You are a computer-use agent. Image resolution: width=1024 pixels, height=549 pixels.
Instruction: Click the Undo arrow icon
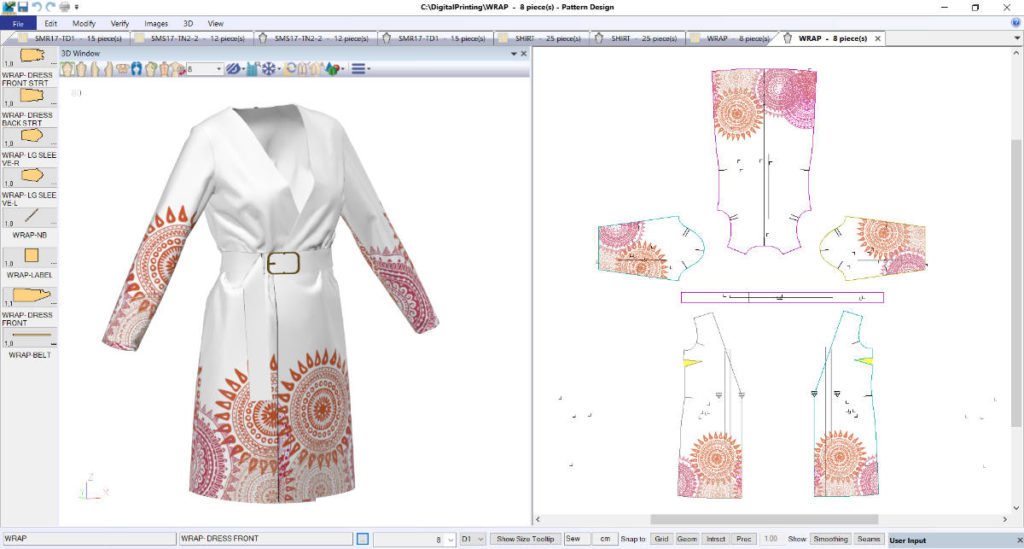[x=37, y=7]
